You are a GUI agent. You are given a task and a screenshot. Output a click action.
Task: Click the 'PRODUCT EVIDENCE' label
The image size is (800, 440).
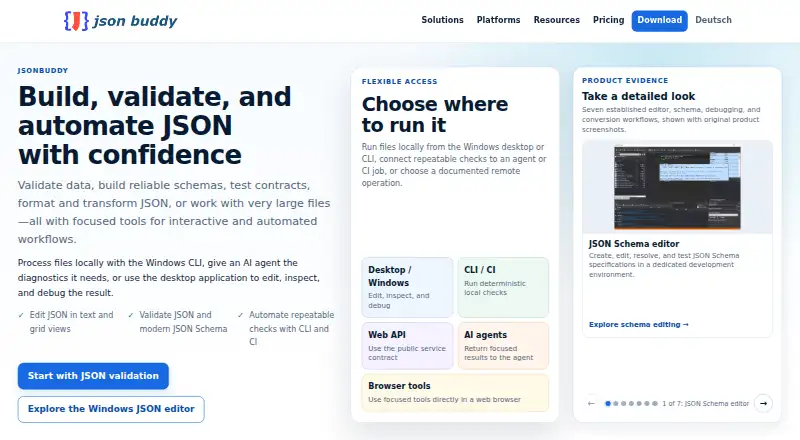tap(625, 81)
